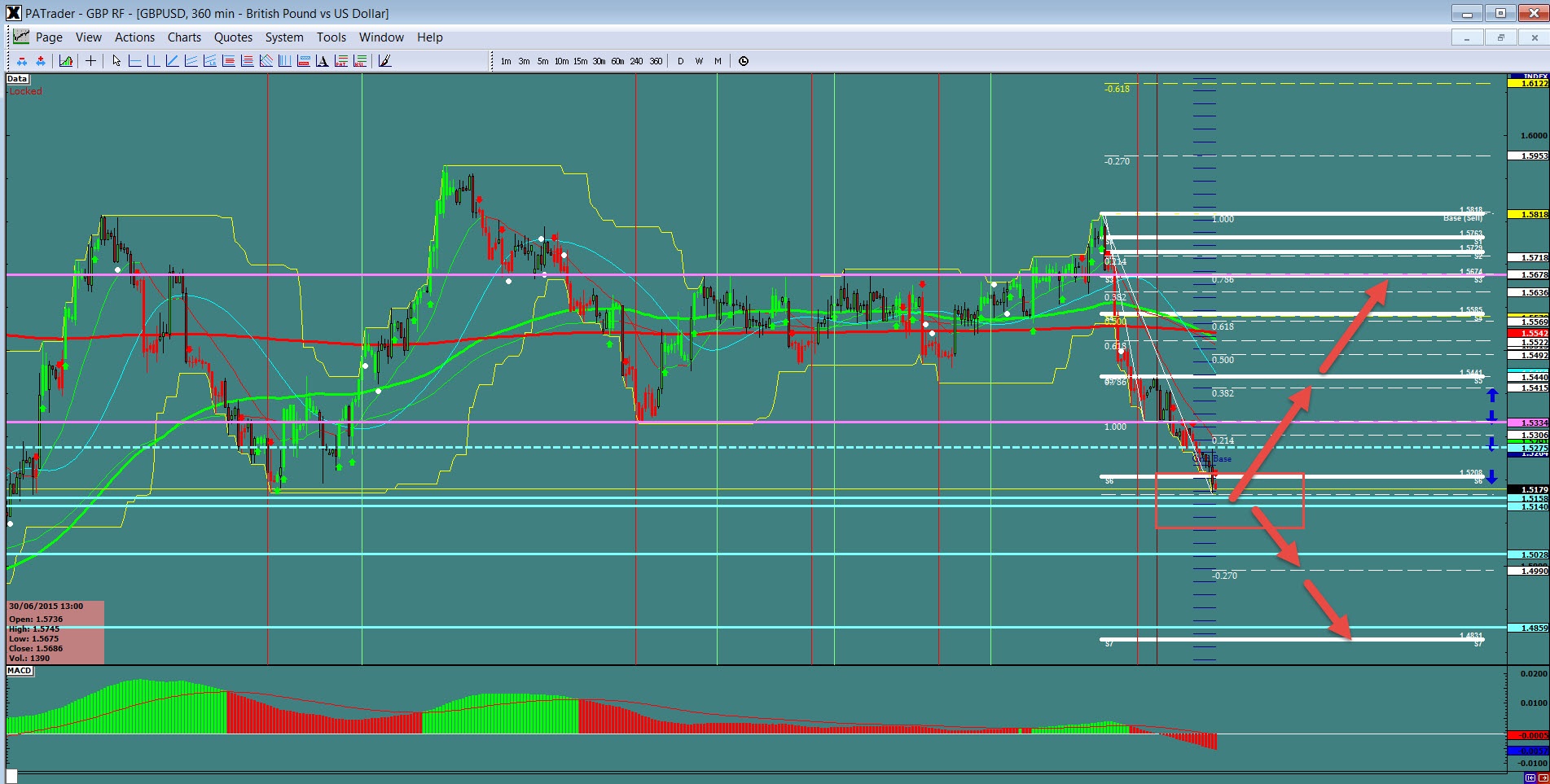Click the HSL levels toolbar icon
Image resolution: width=1550 pixels, height=784 pixels.
point(359,61)
